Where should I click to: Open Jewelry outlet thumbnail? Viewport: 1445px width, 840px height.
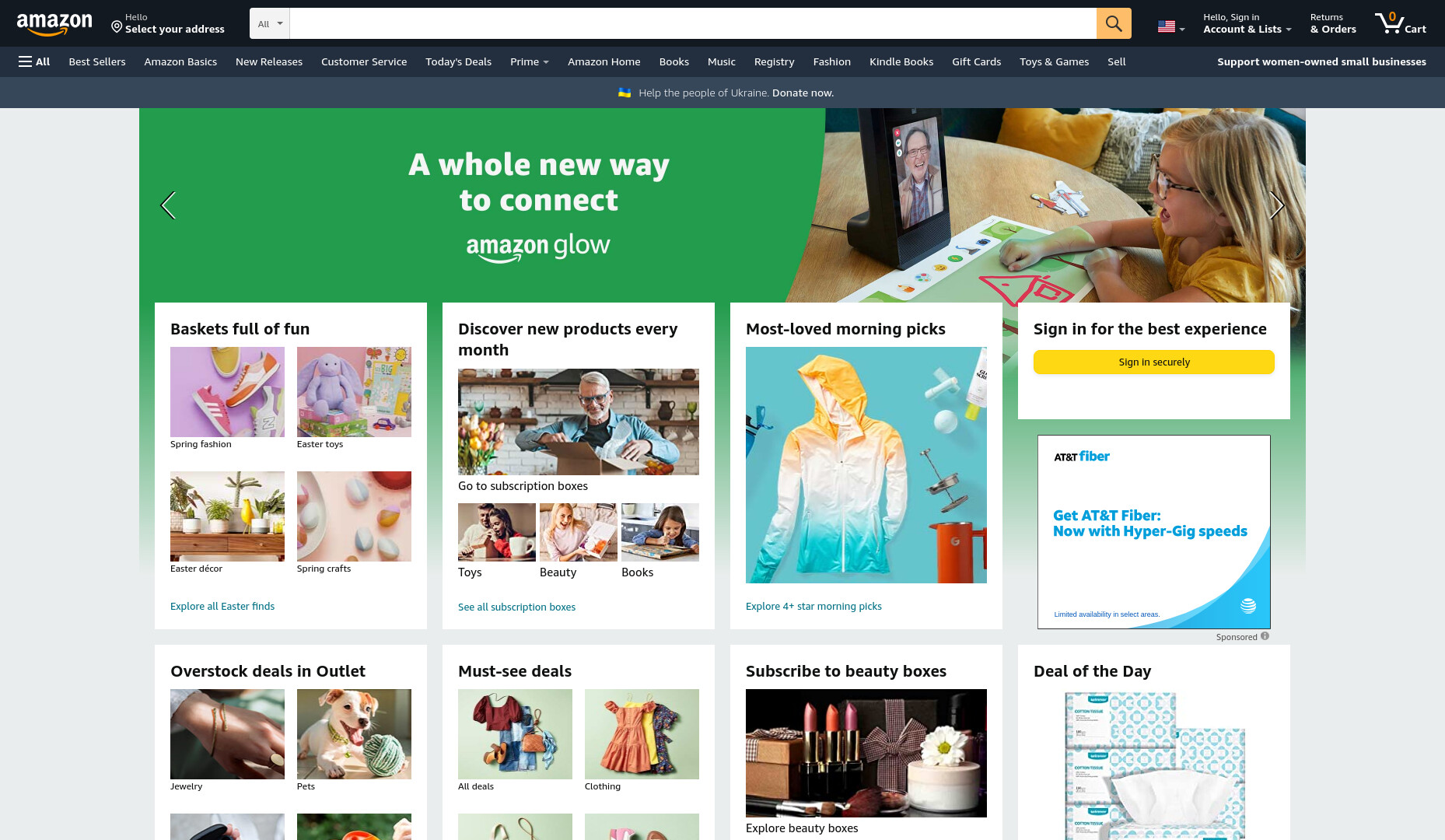[x=227, y=734]
